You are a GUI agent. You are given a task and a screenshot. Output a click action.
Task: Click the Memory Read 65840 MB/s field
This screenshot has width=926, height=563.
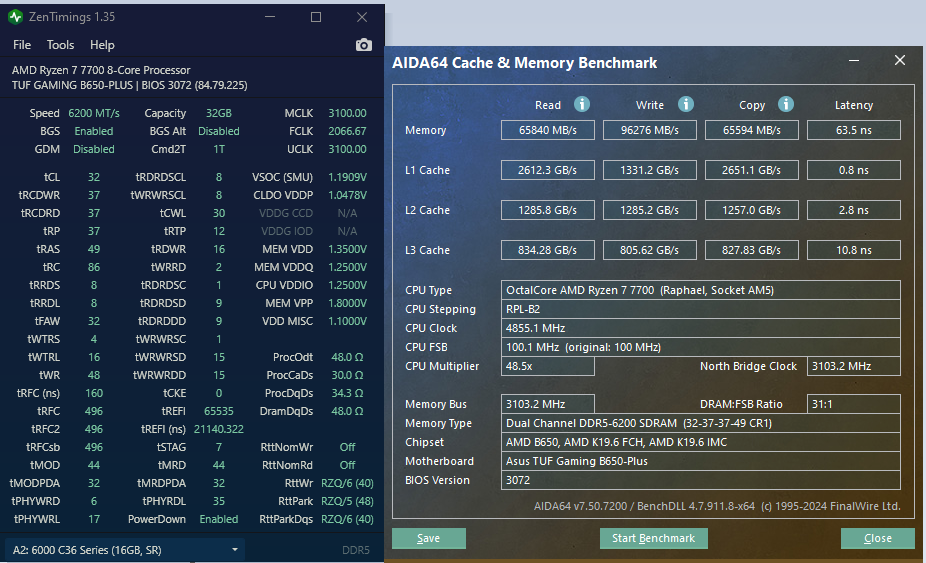[x=547, y=130]
